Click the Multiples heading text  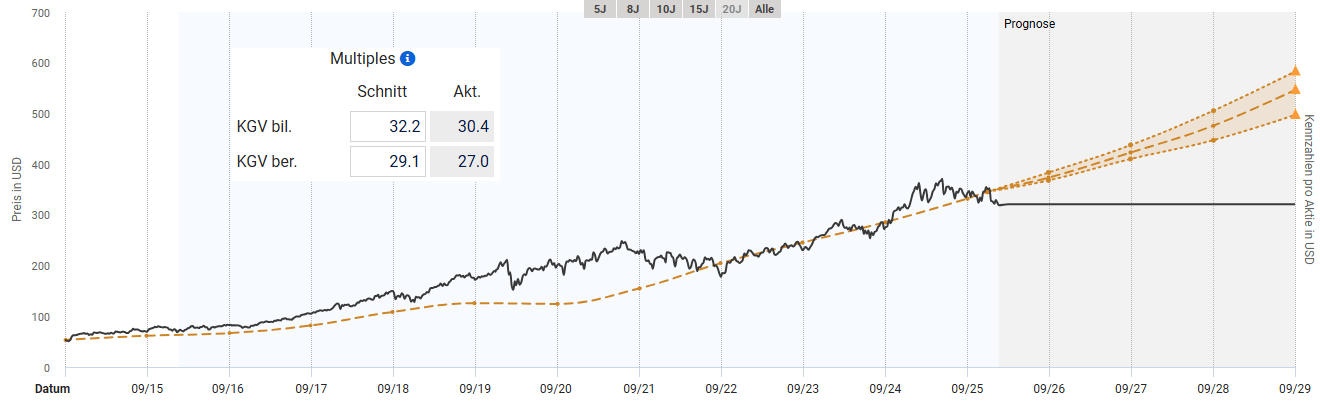362,59
